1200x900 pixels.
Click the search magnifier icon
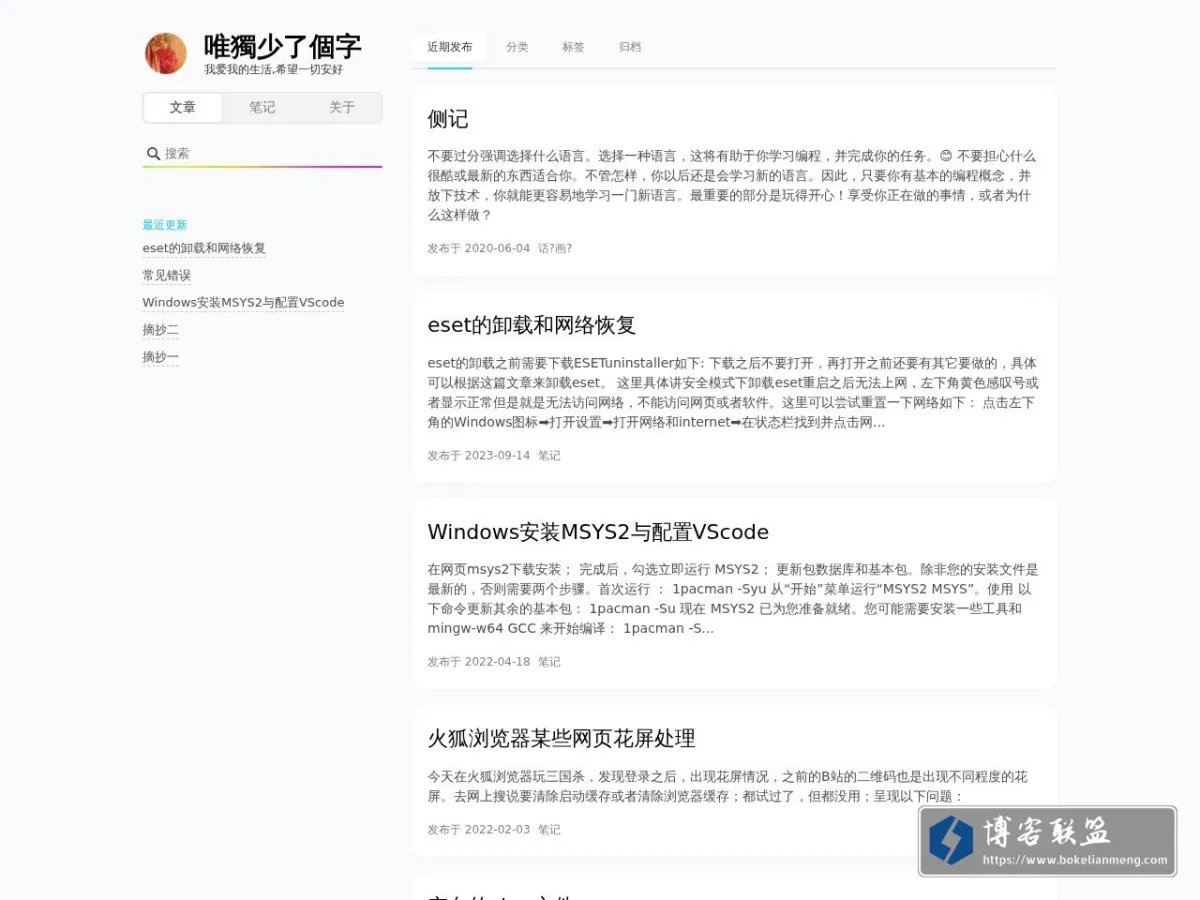153,153
